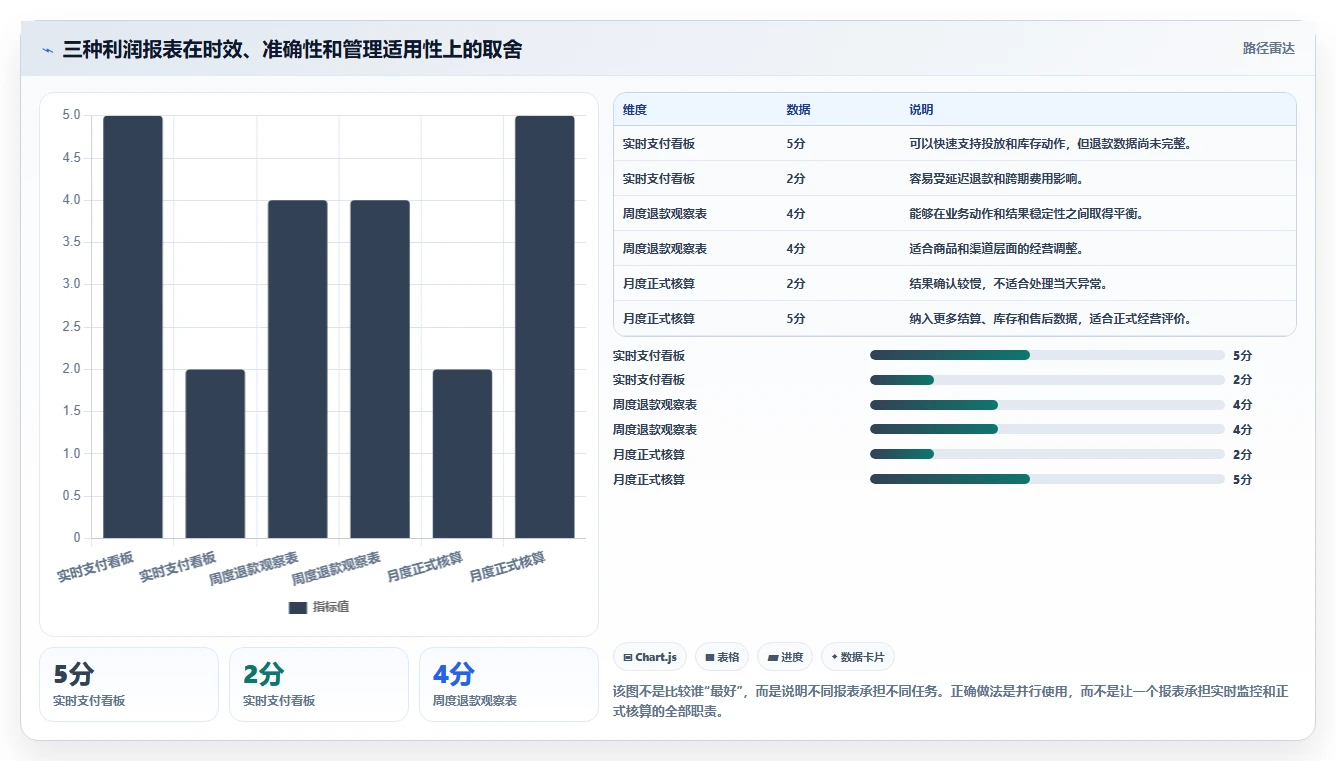Select the 实时支付看板 chart bar valued 2
This screenshot has width=1336, height=761.
pos(215,454)
